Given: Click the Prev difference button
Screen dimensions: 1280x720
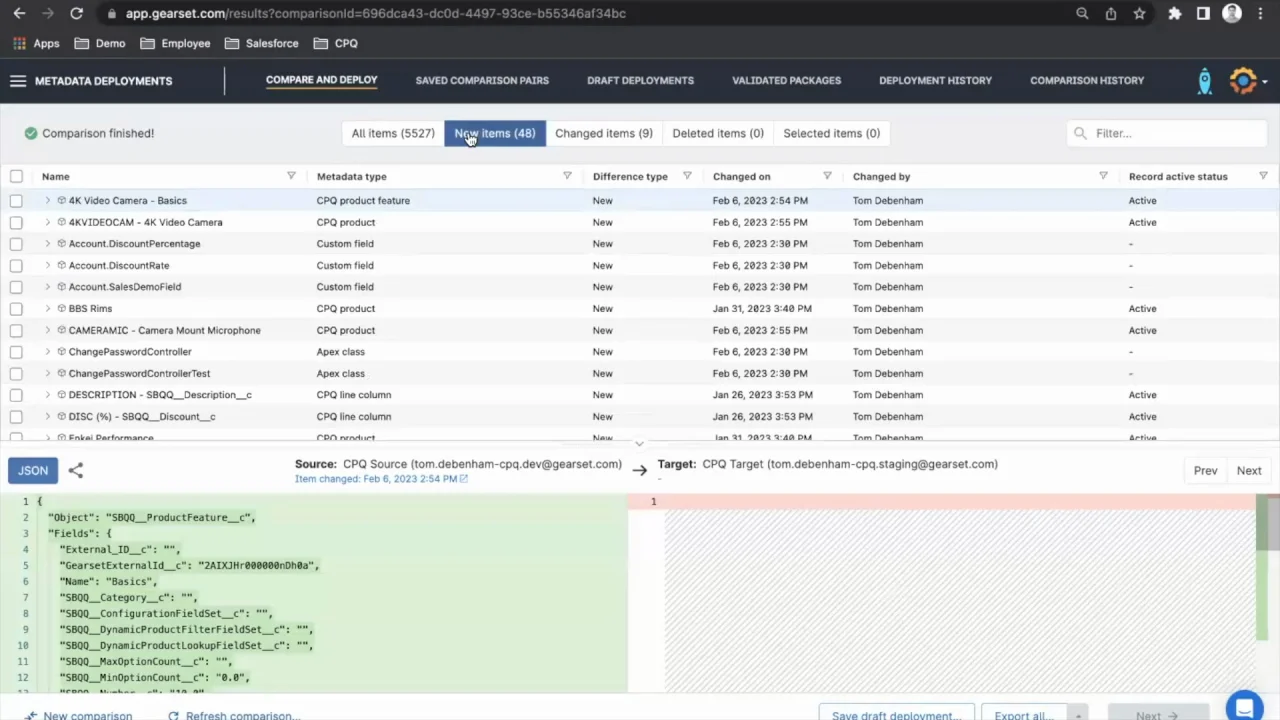Looking at the screenshot, I should 1205,470.
